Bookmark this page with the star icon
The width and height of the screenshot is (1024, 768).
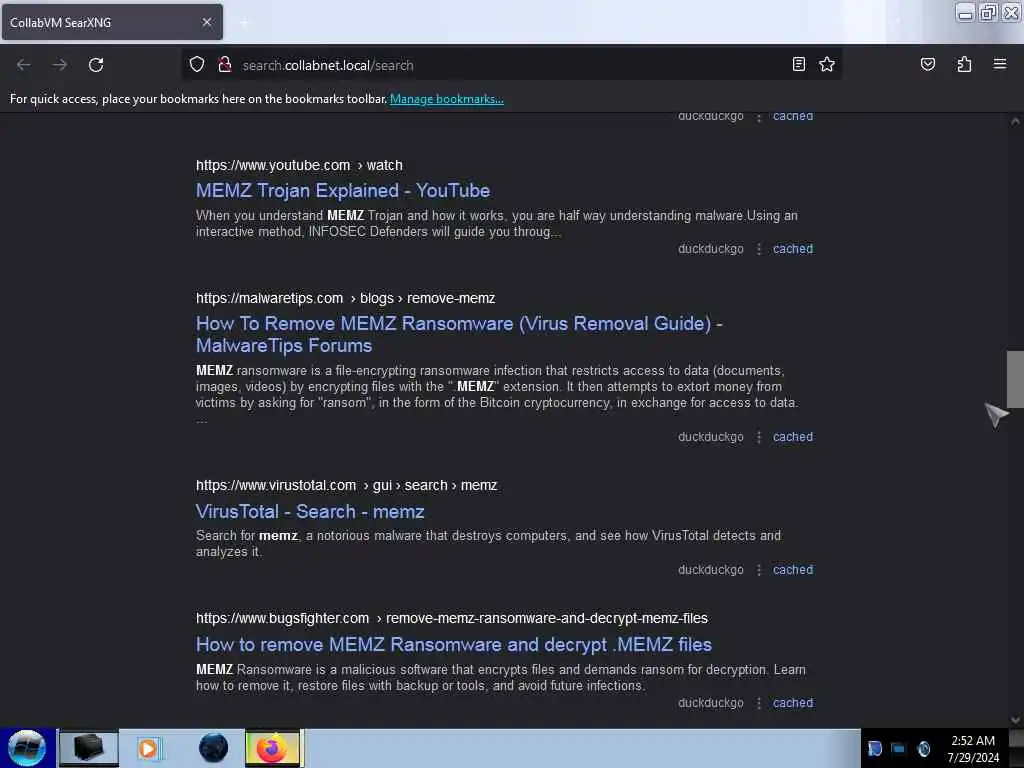[827, 65]
